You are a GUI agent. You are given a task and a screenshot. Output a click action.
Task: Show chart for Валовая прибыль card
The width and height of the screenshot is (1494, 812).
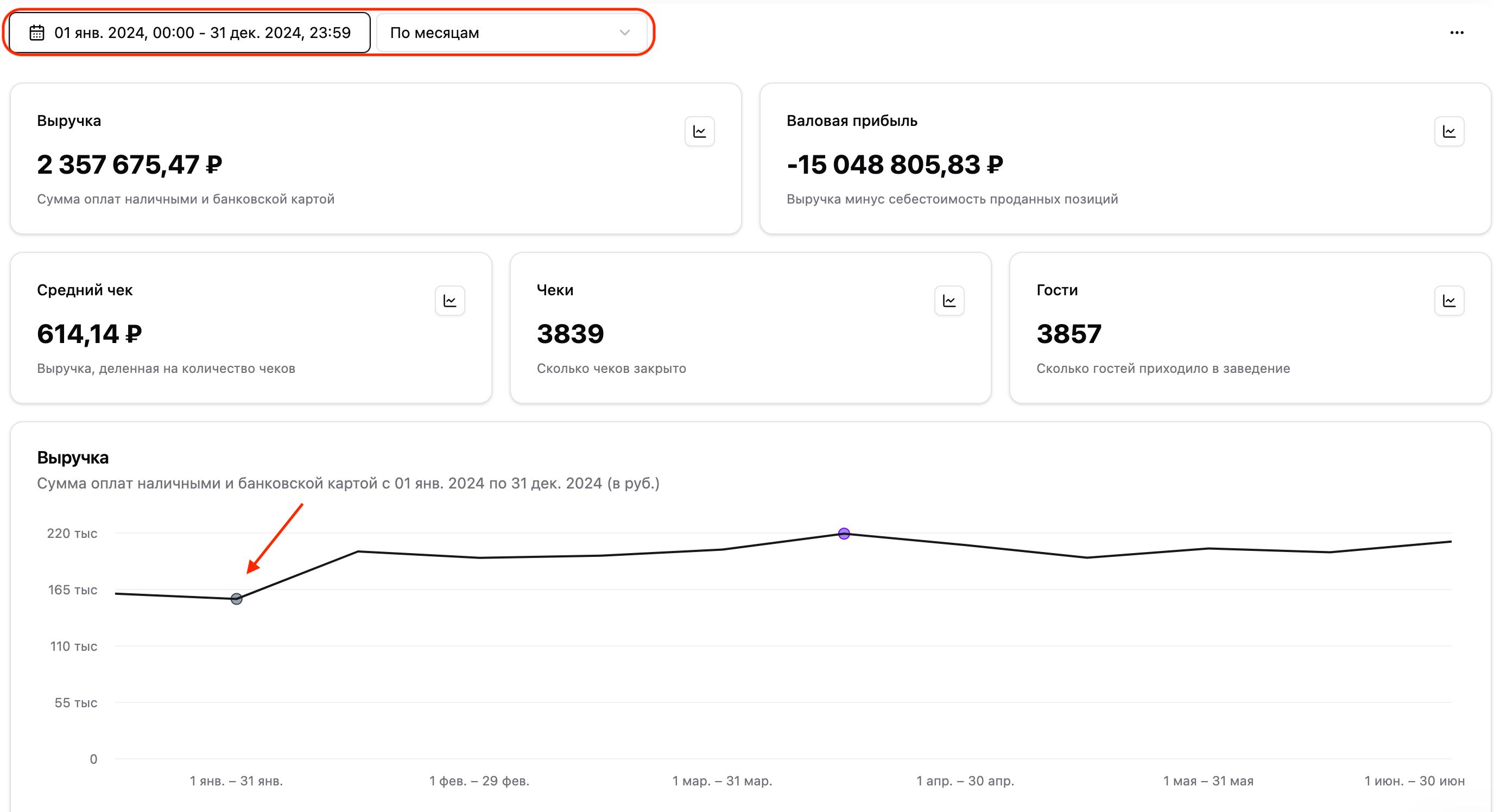click(1449, 132)
